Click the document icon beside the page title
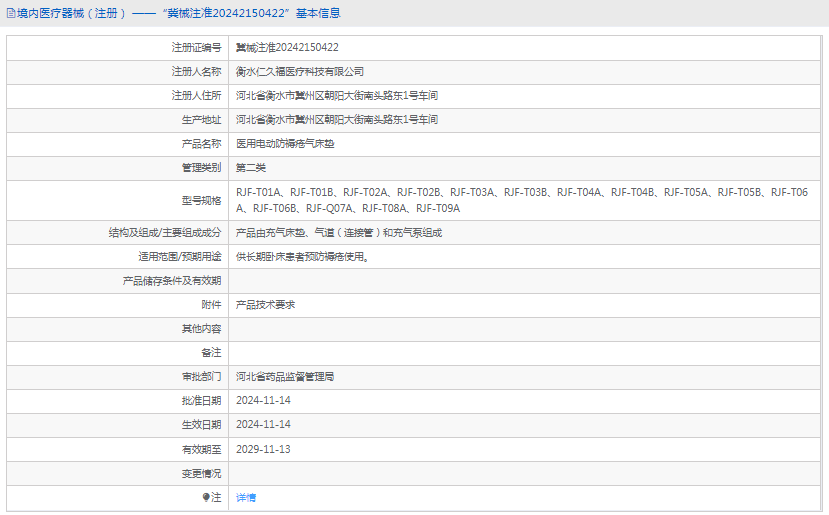The width and height of the screenshot is (829, 515). [11, 14]
